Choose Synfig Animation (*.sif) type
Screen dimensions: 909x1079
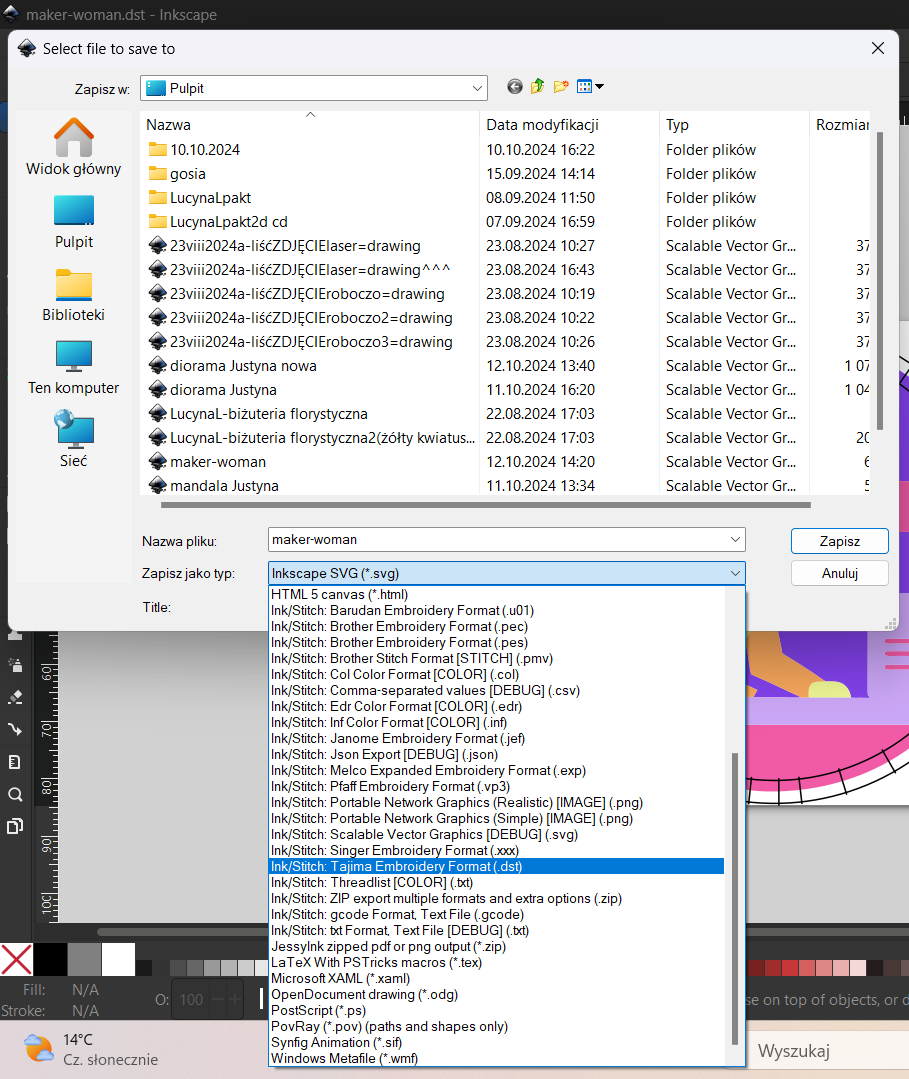(496, 1043)
